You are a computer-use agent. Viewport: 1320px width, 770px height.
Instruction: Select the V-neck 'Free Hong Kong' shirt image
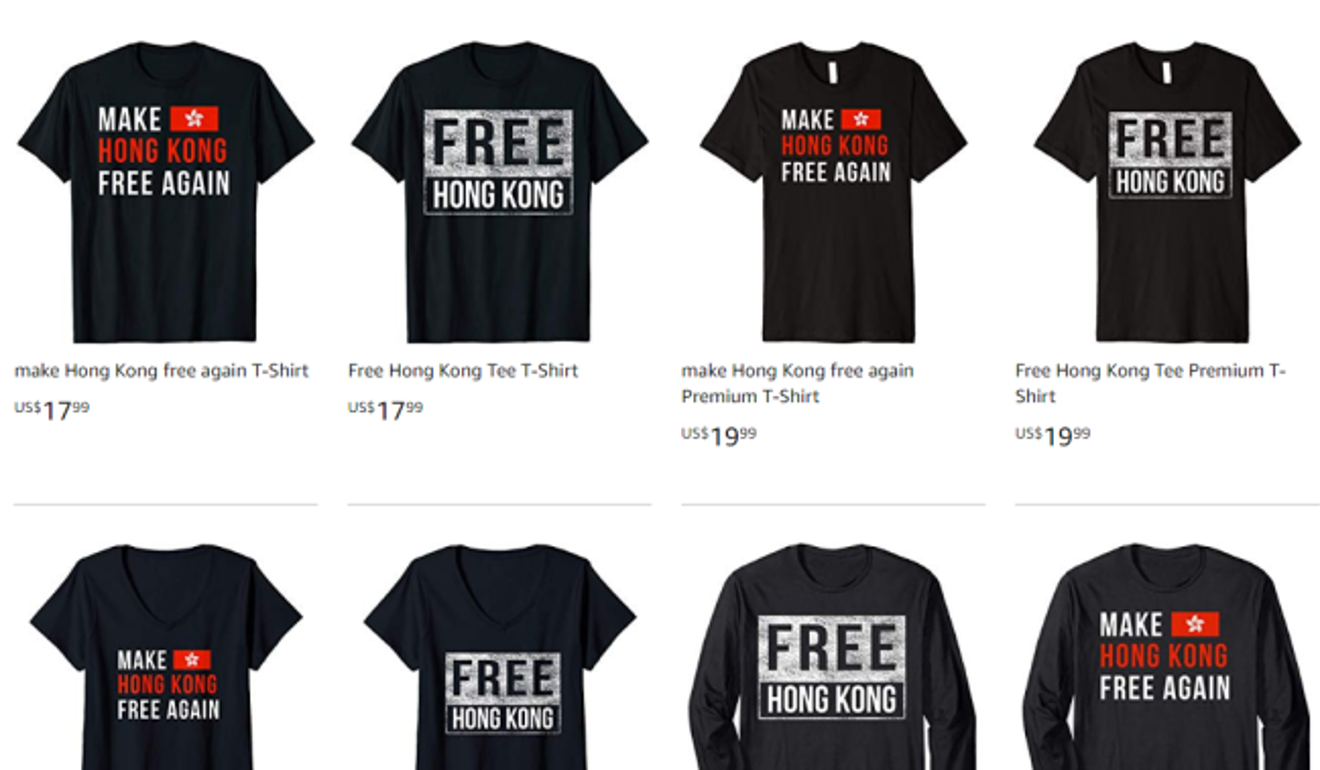tap(500, 657)
